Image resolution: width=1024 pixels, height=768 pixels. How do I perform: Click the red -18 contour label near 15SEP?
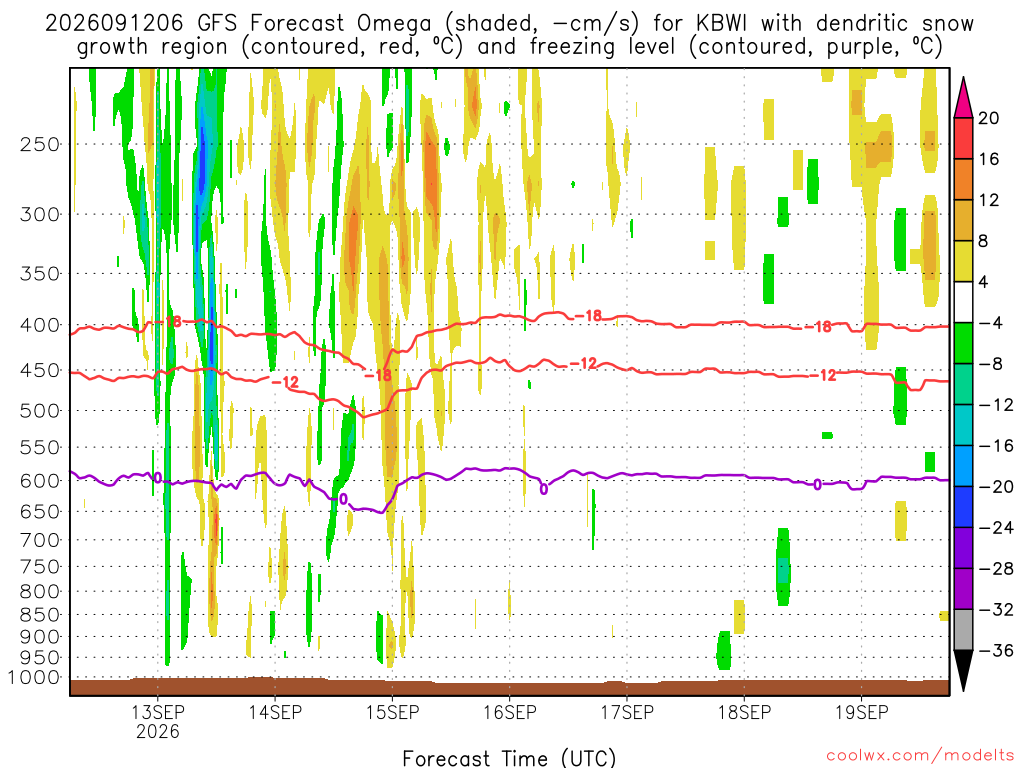coord(377,375)
